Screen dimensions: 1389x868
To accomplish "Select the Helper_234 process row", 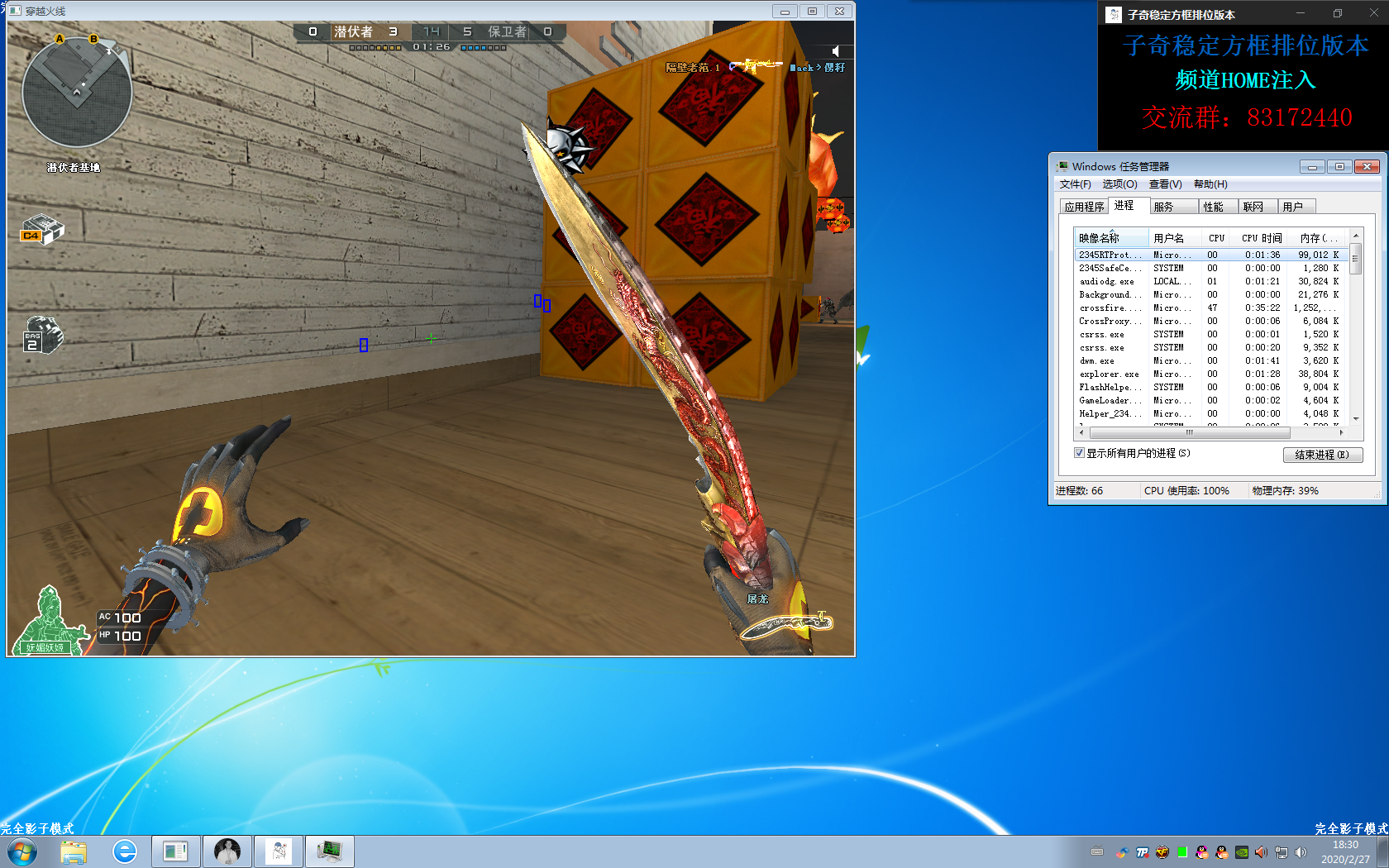I will [x=1211, y=413].
